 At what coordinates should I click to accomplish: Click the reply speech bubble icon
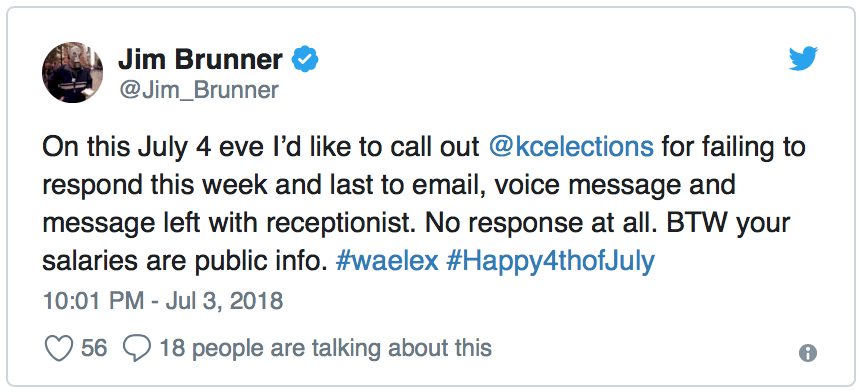pyautogui.click(x=137, y=348)
